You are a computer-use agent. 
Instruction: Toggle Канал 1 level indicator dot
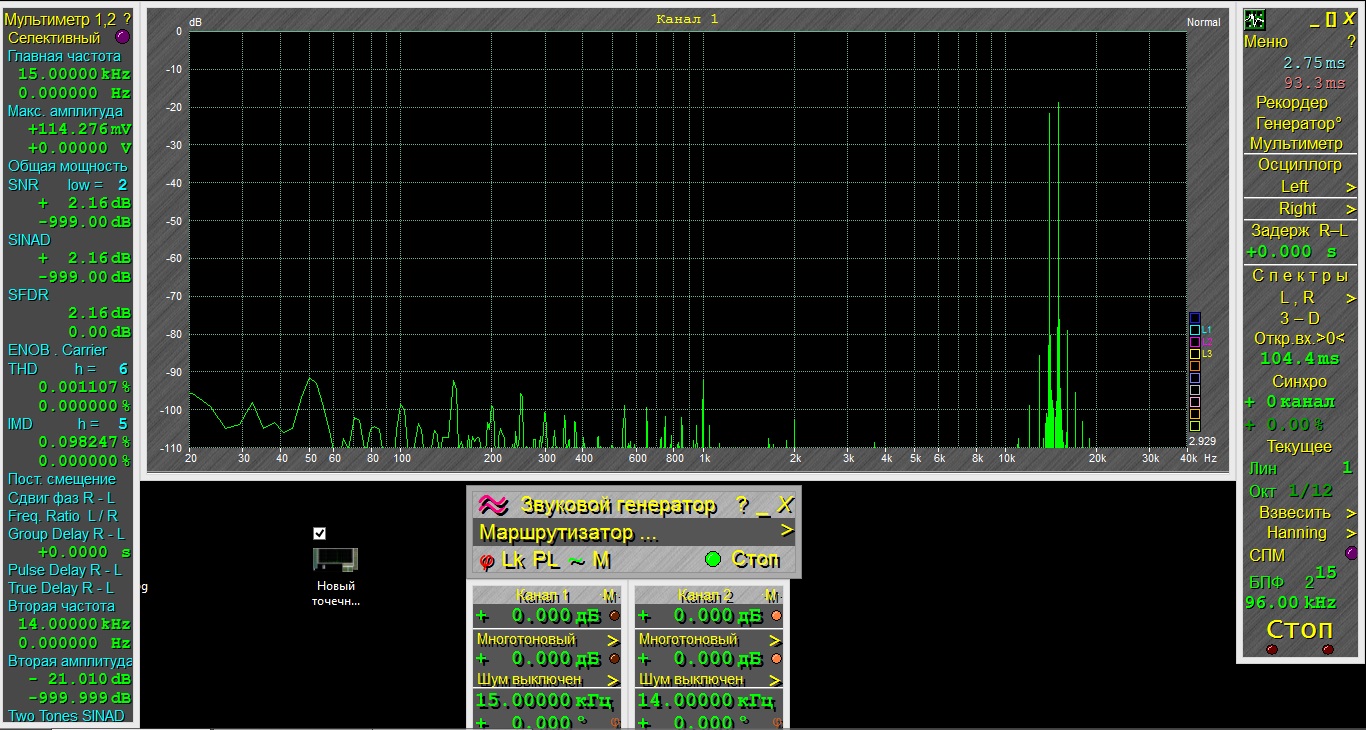[x=614, y=616]
